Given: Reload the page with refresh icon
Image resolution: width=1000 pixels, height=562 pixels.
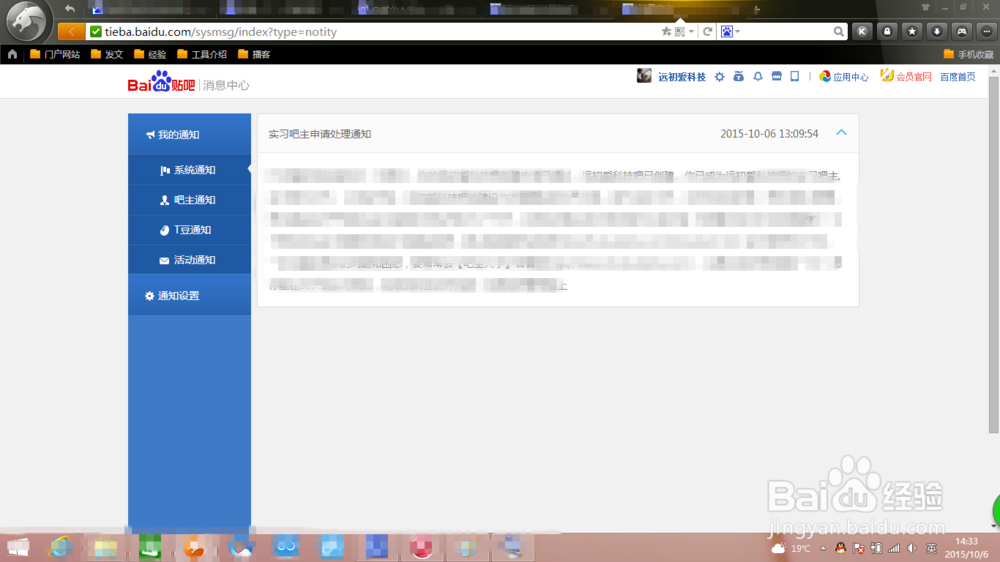Looking at the screenshot, I should click(x=707, y=31).
